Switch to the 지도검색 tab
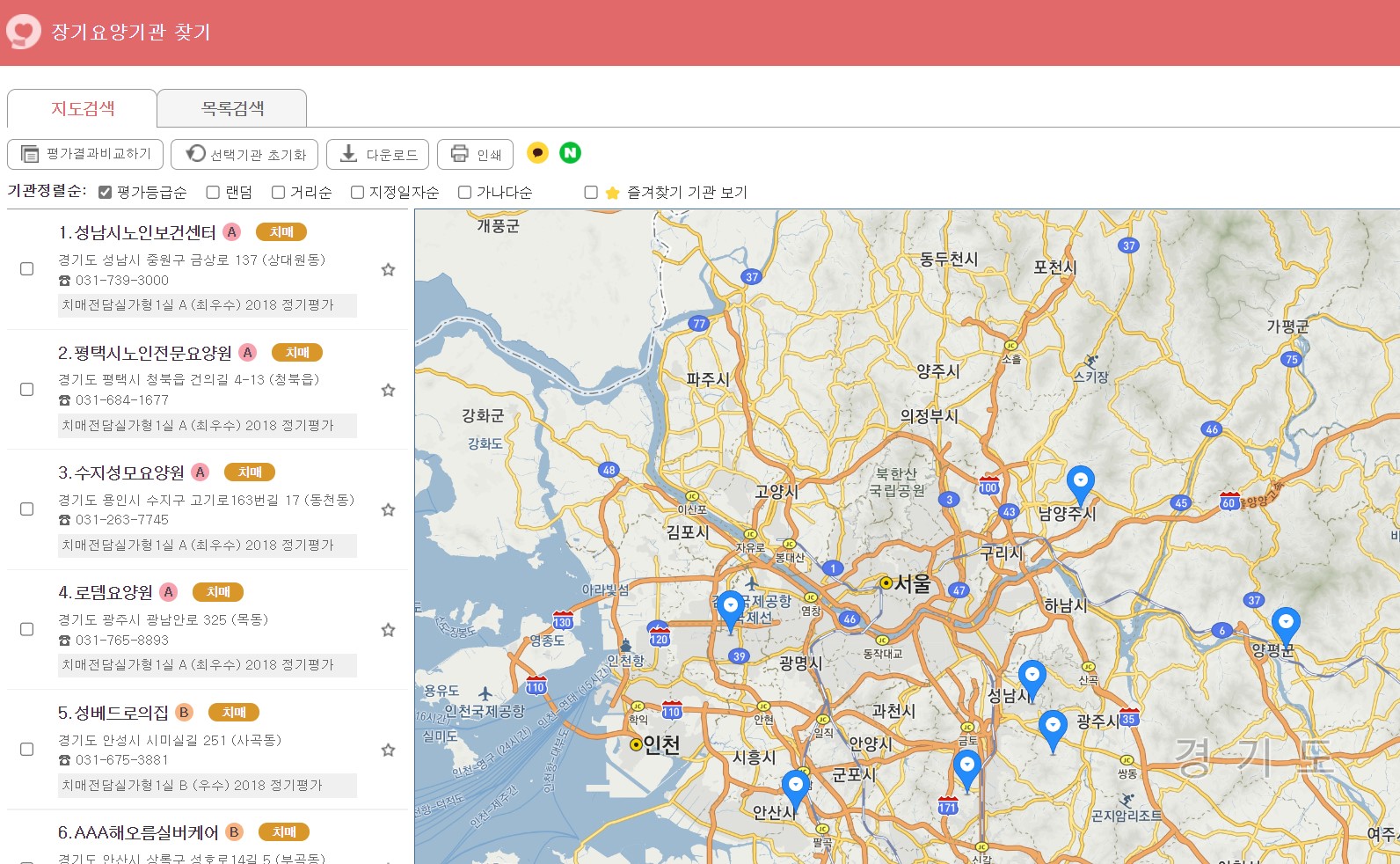1400x864 pixels. pyautogui.click(x=83, y=108)
